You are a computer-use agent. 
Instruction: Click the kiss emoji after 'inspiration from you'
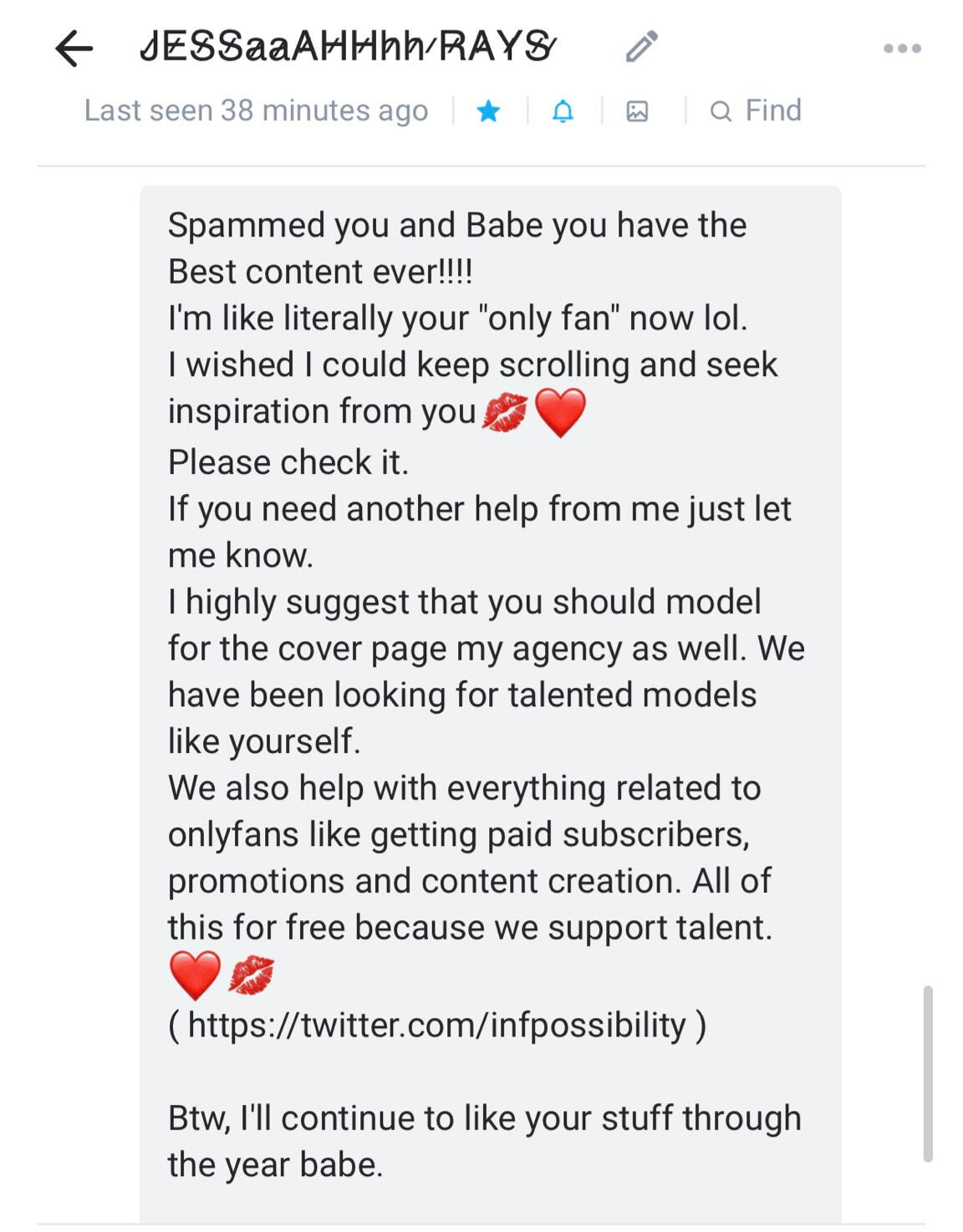click(505, 413)
